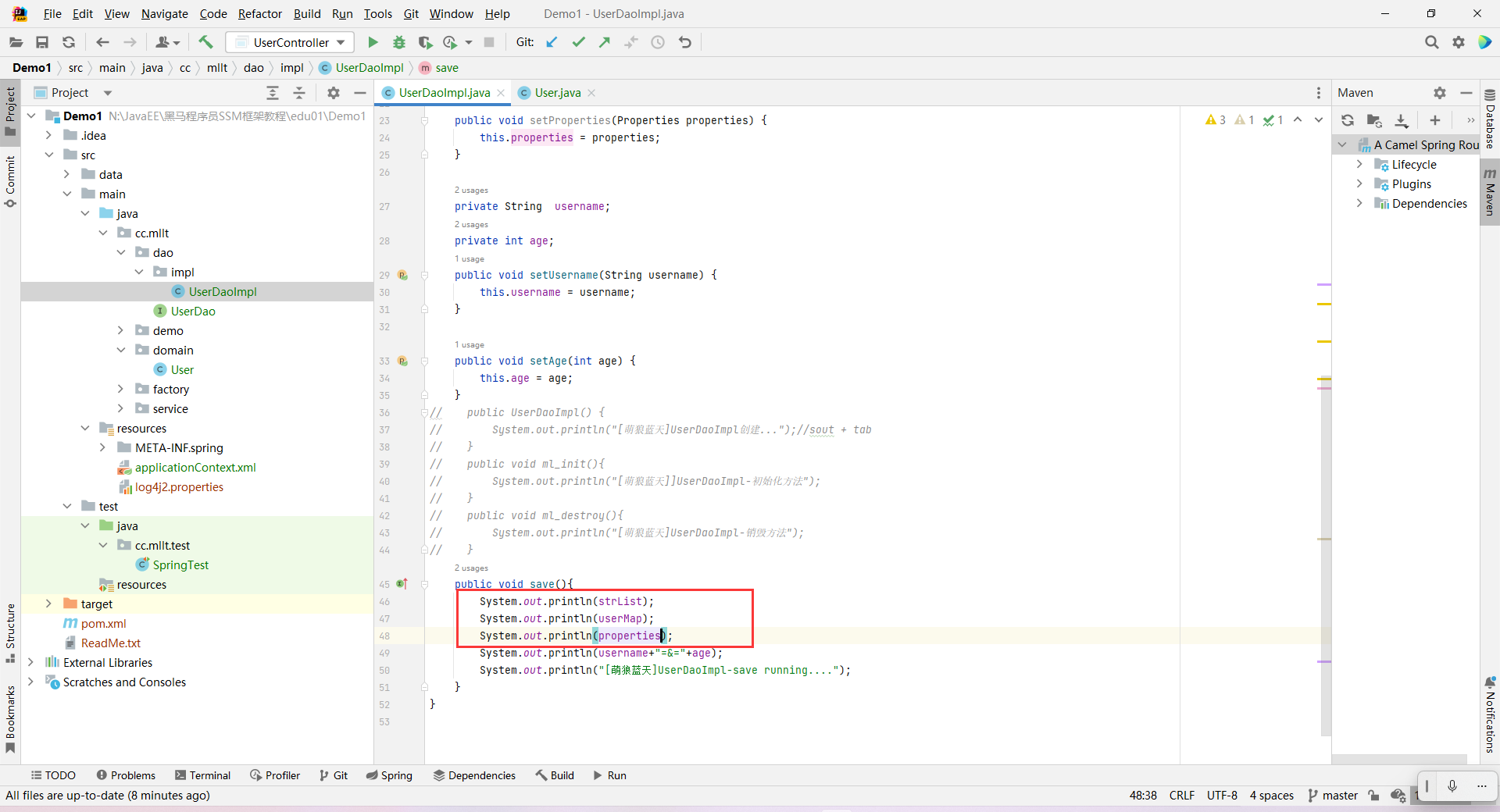Click Maven add project plus icon

point(1435,120)
